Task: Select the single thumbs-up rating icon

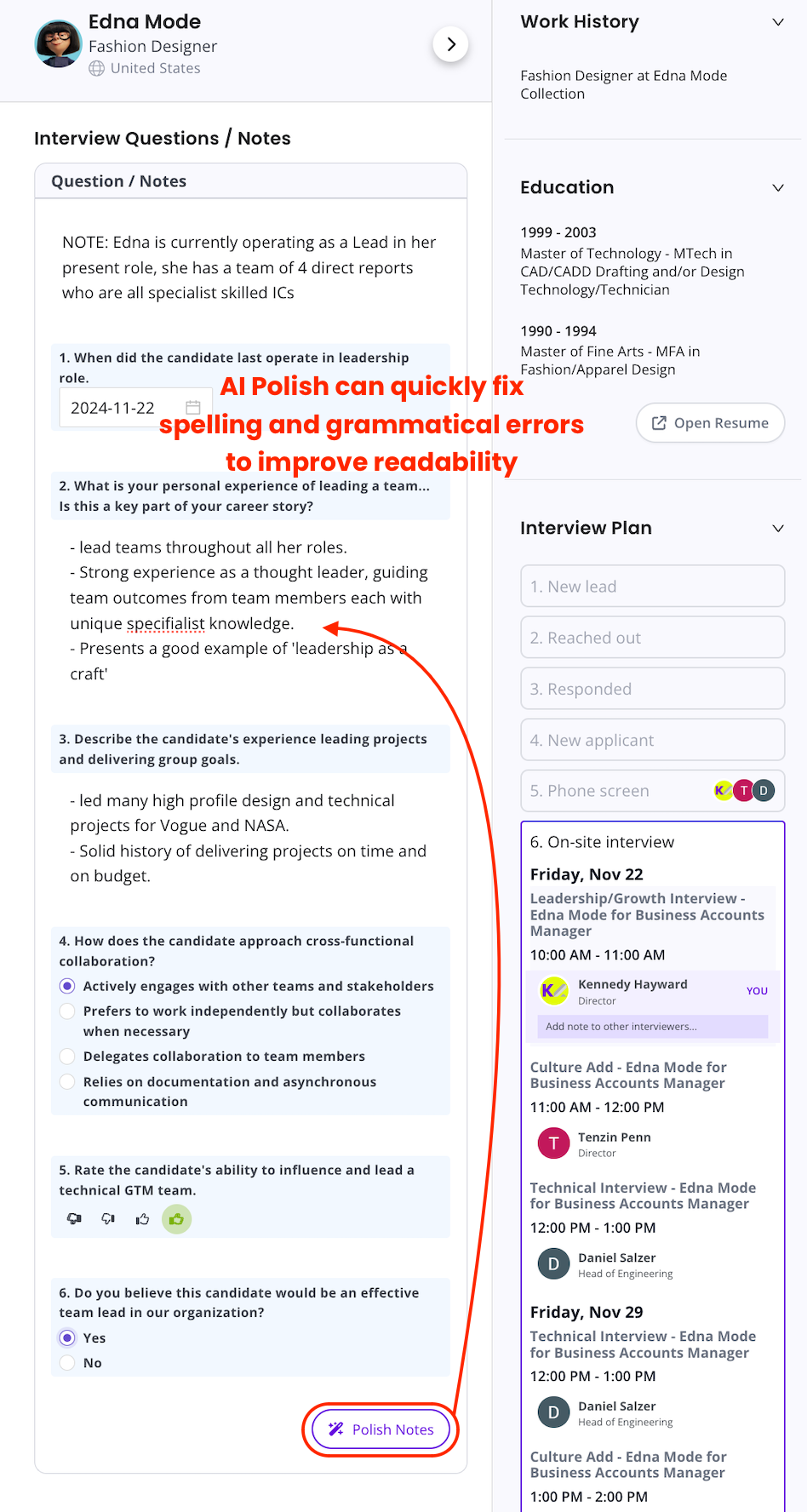Action: point(142,1219)
